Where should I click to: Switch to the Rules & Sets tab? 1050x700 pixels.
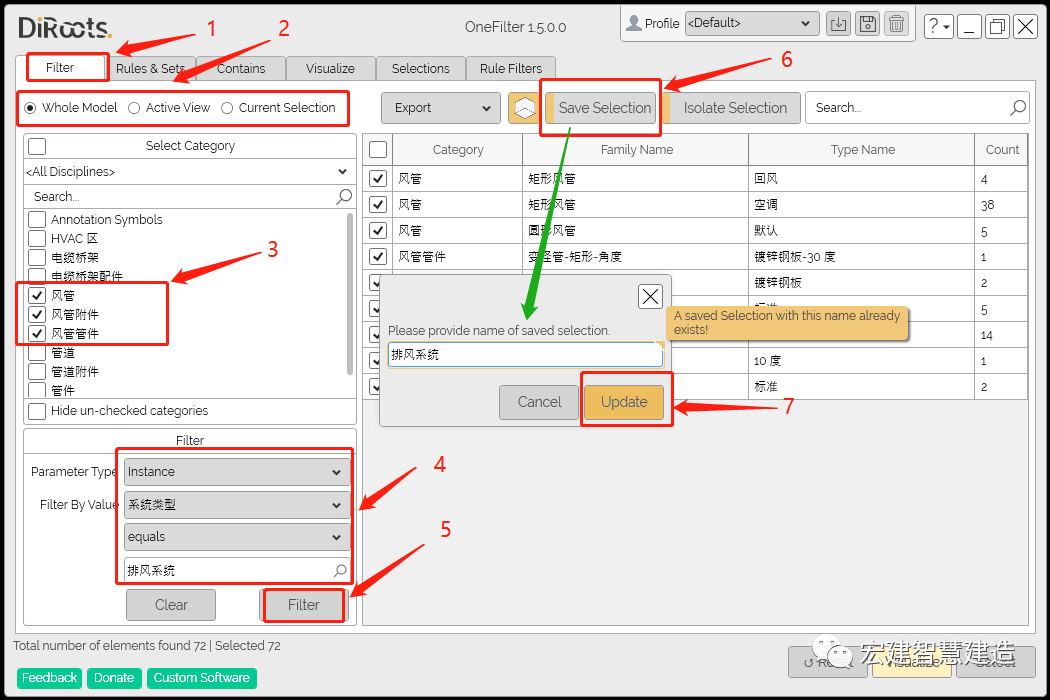[150, 68]
